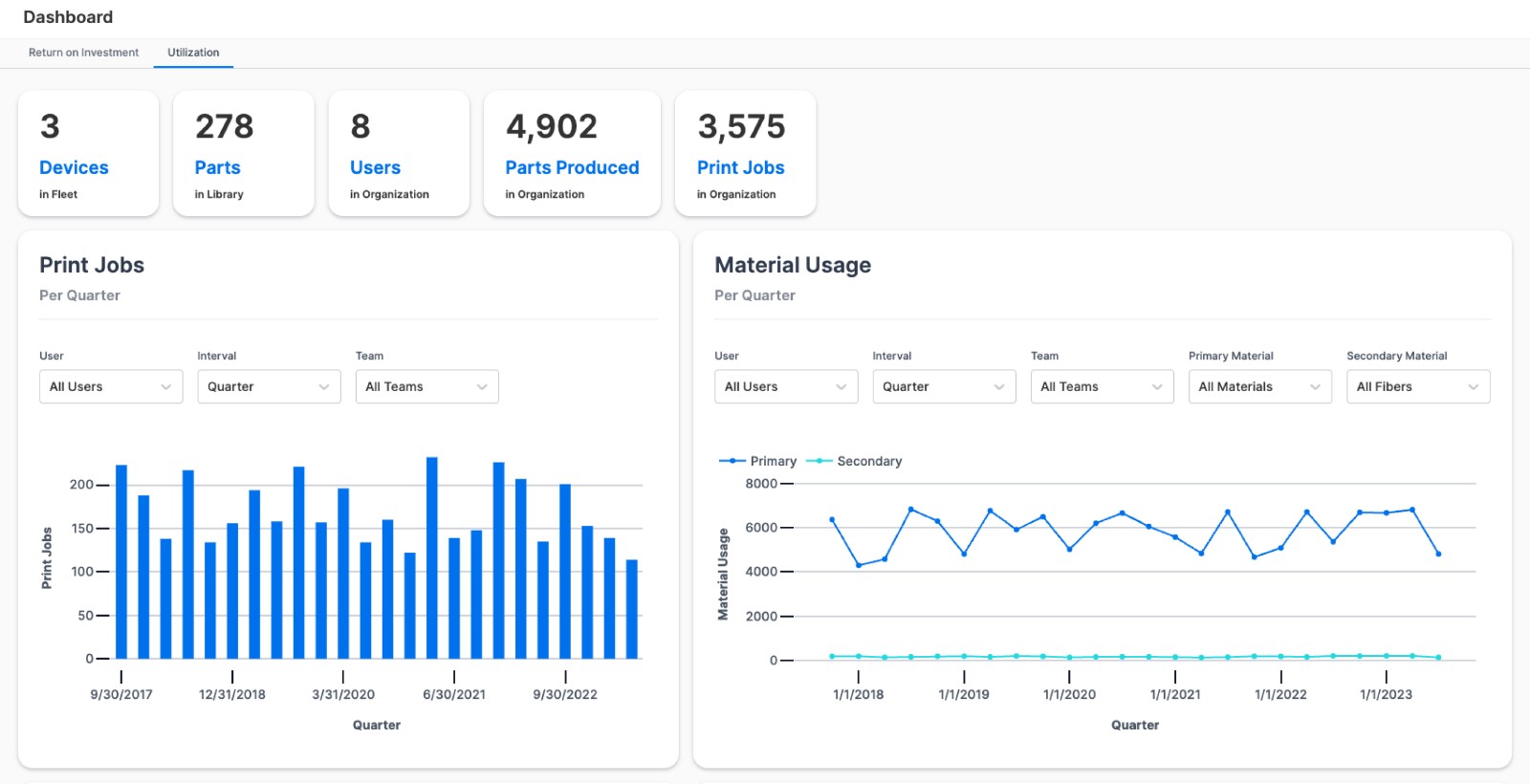Click the tallest bar in Print Jobs chart
This screenshot has width=1530, height=784.
click(432, 557)
